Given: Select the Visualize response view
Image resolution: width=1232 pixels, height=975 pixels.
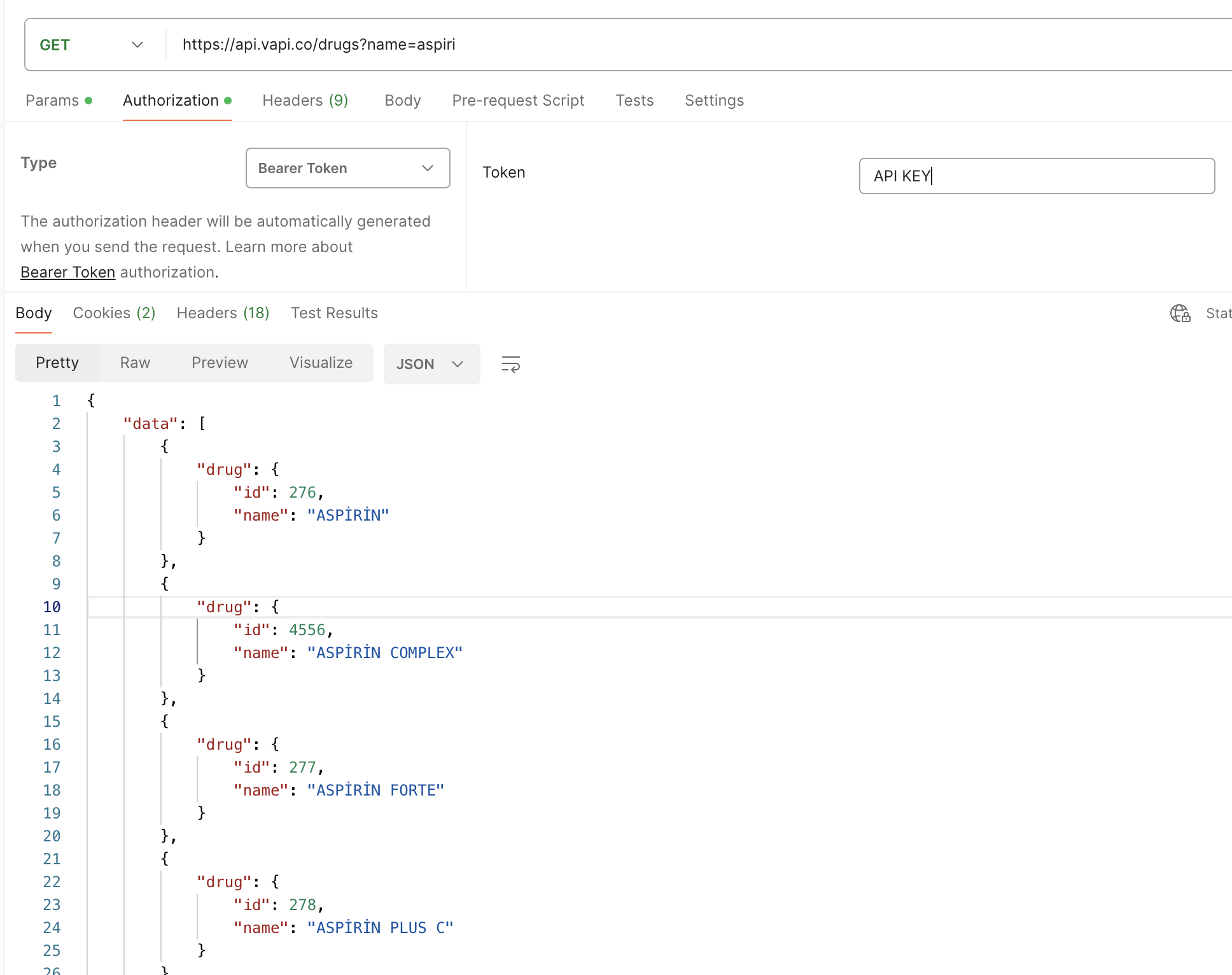Looking at the screenshot, I should pyautogui.click(x=321, y=363).
